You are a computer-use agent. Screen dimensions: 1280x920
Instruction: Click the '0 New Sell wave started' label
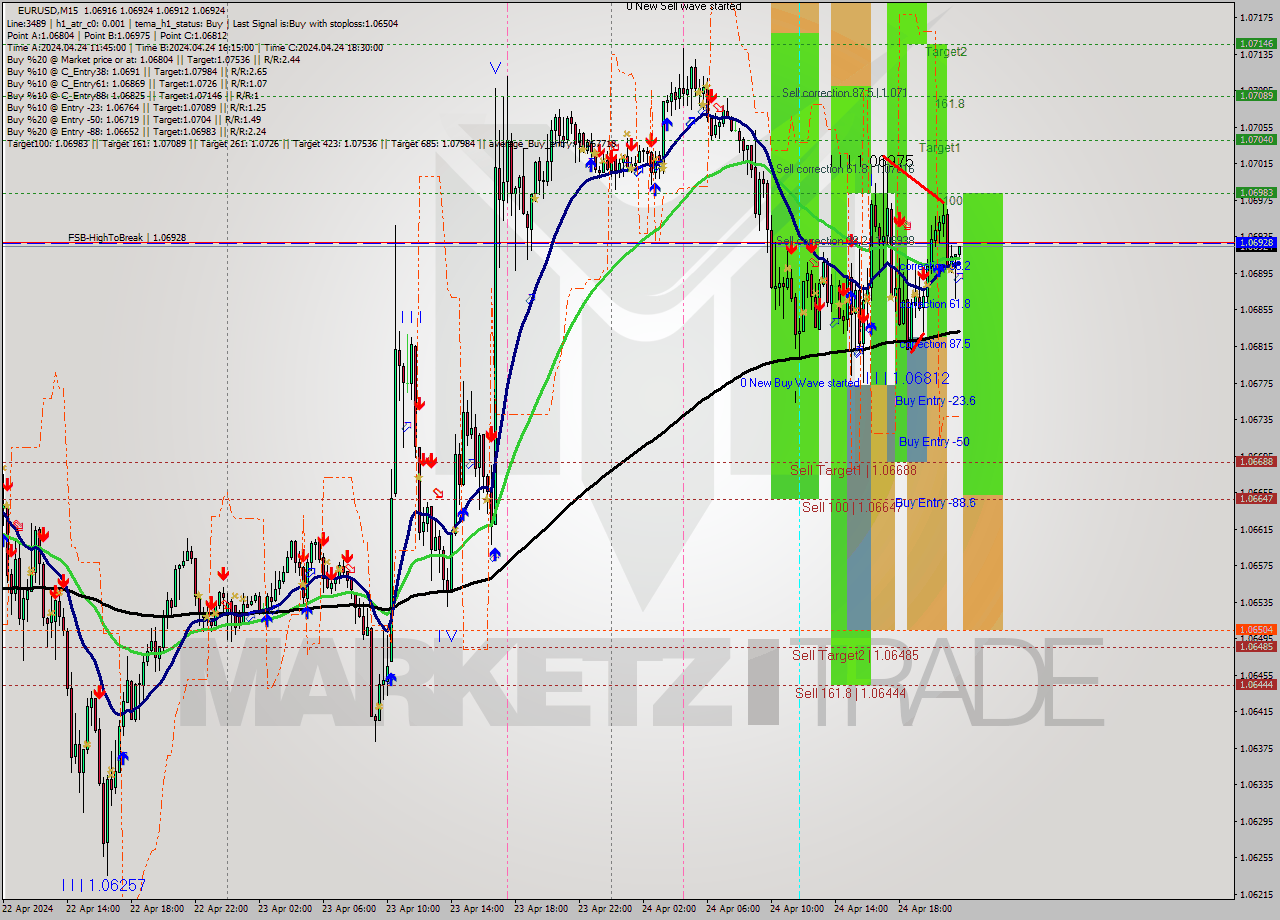coord(684,6)
